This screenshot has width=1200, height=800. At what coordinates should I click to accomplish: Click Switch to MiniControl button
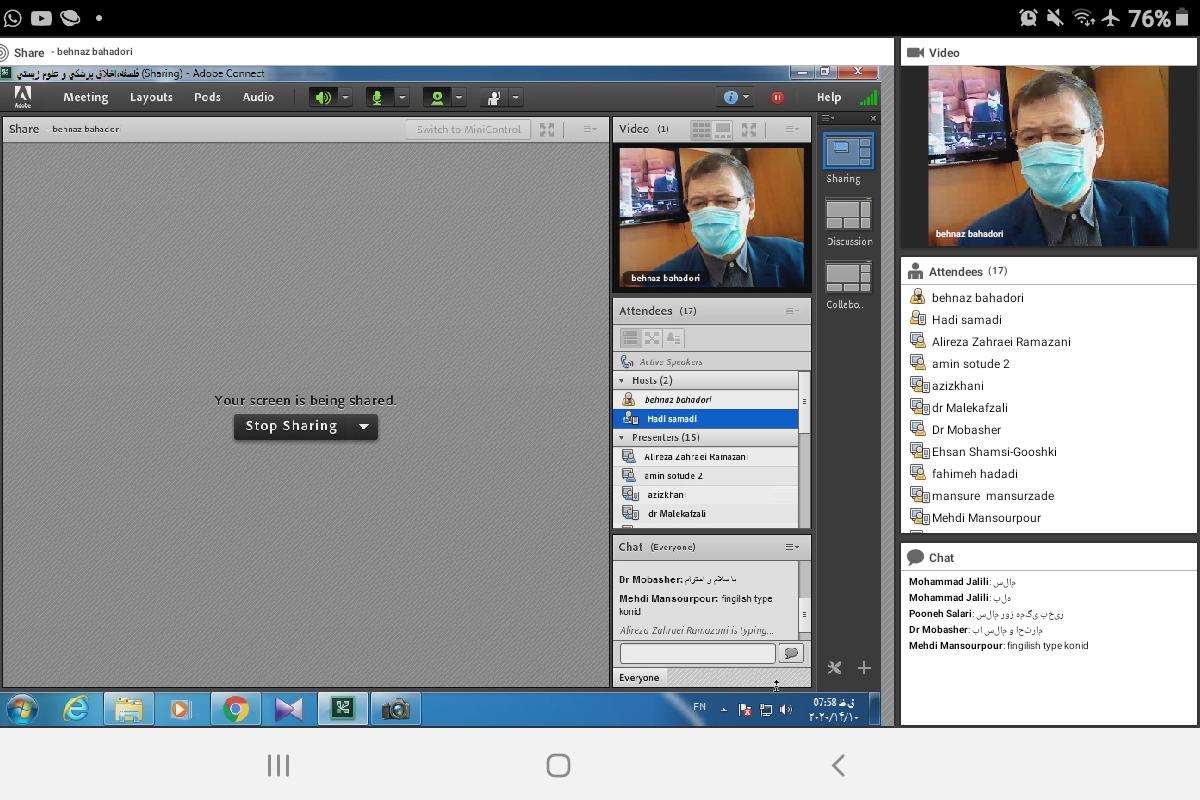[468, 129]
